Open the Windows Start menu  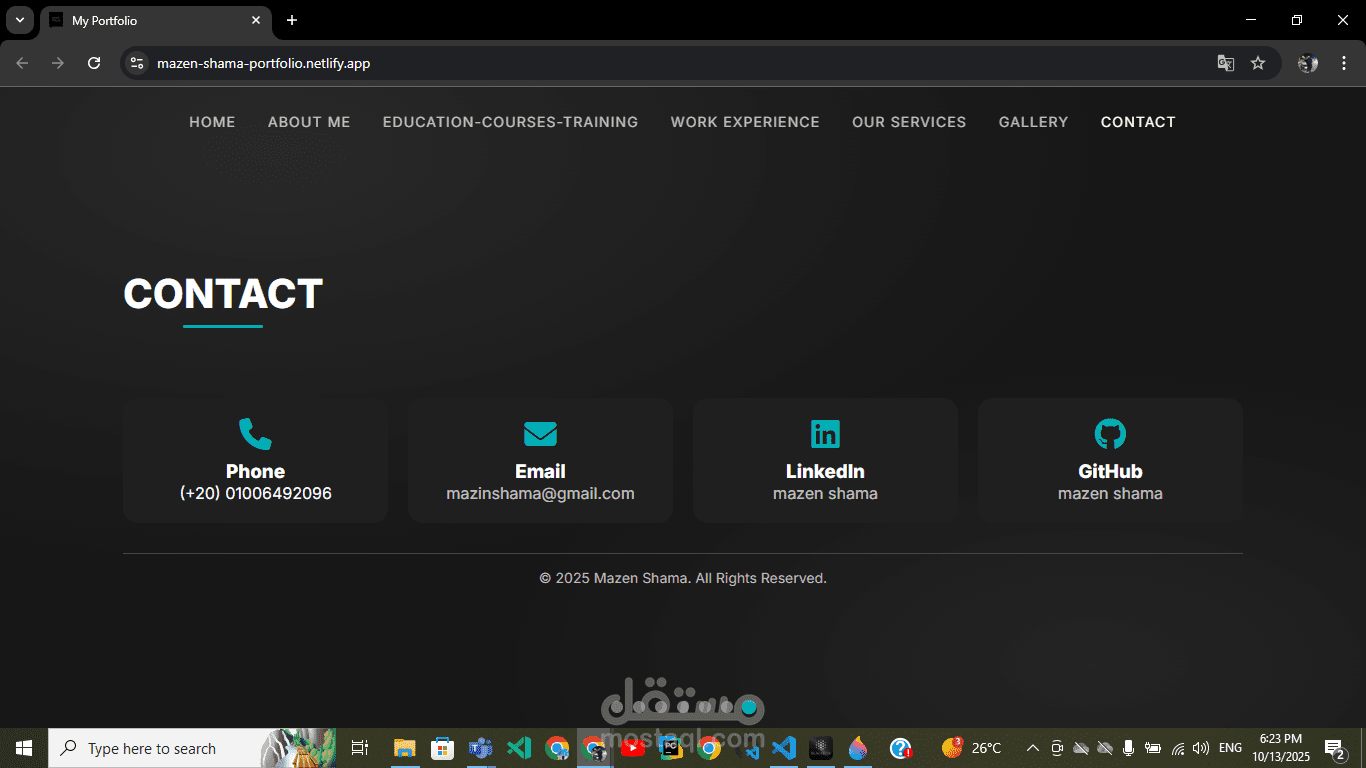(24, 748)
